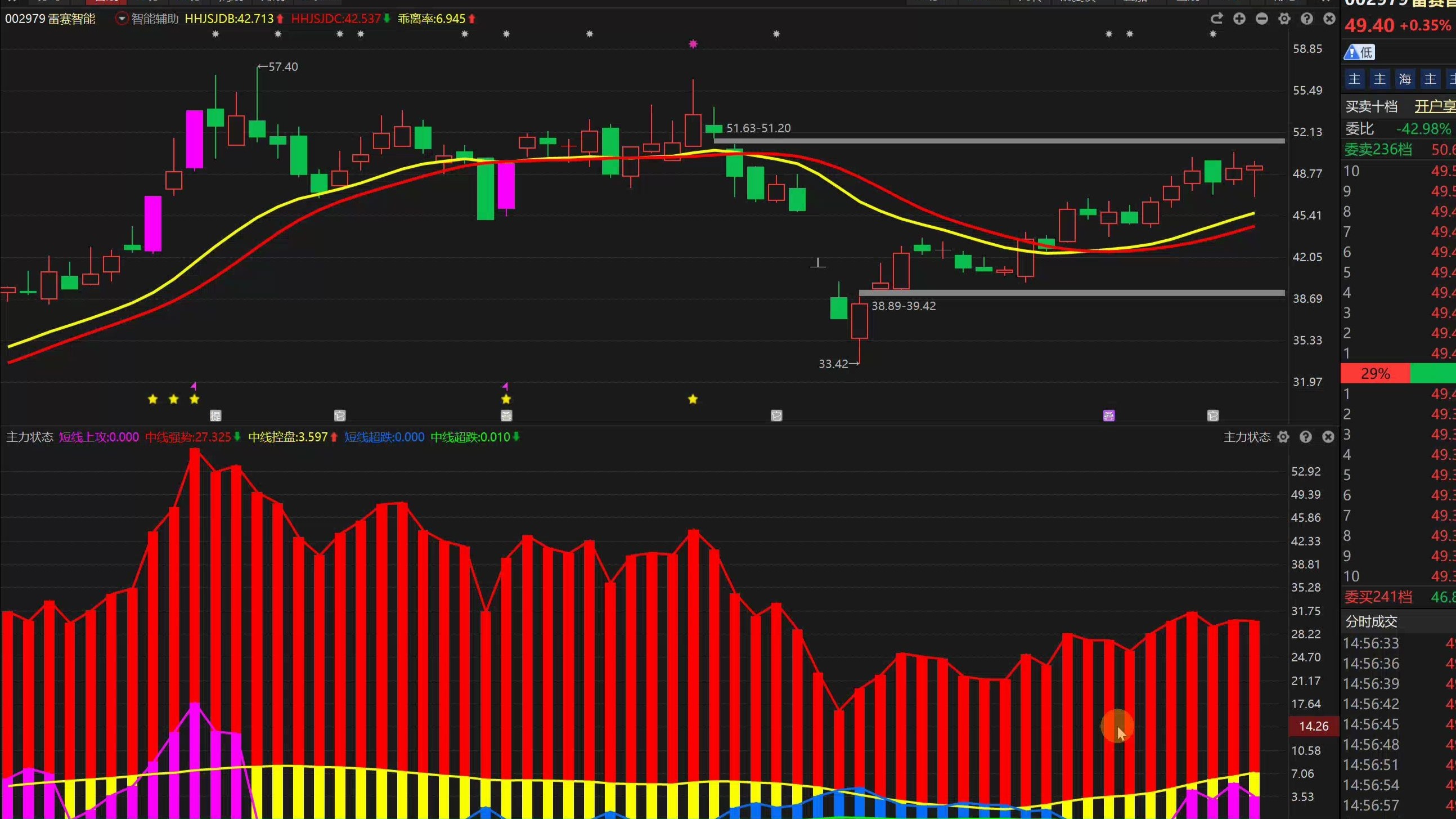Image resolution: width=1456 pixels, height=819 pixels.
Task: Click the low risk warning 低 badge
Action: (1359, 52)
